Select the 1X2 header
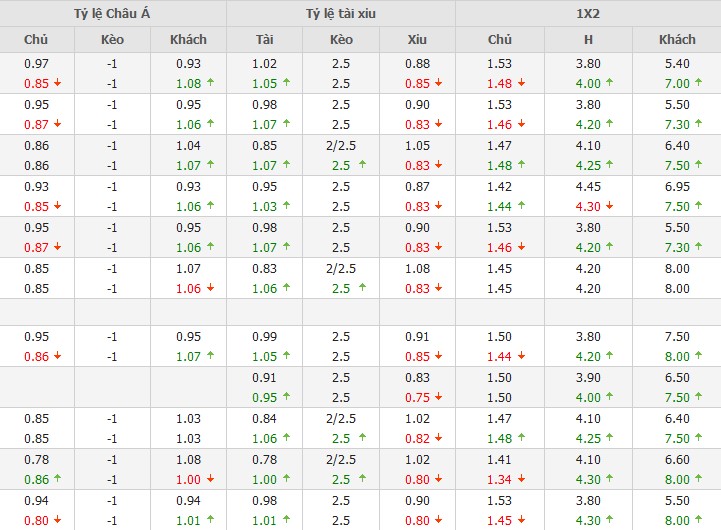Viewport: 721px width, 530px height. pyautogui.click(x=588, y=13)
